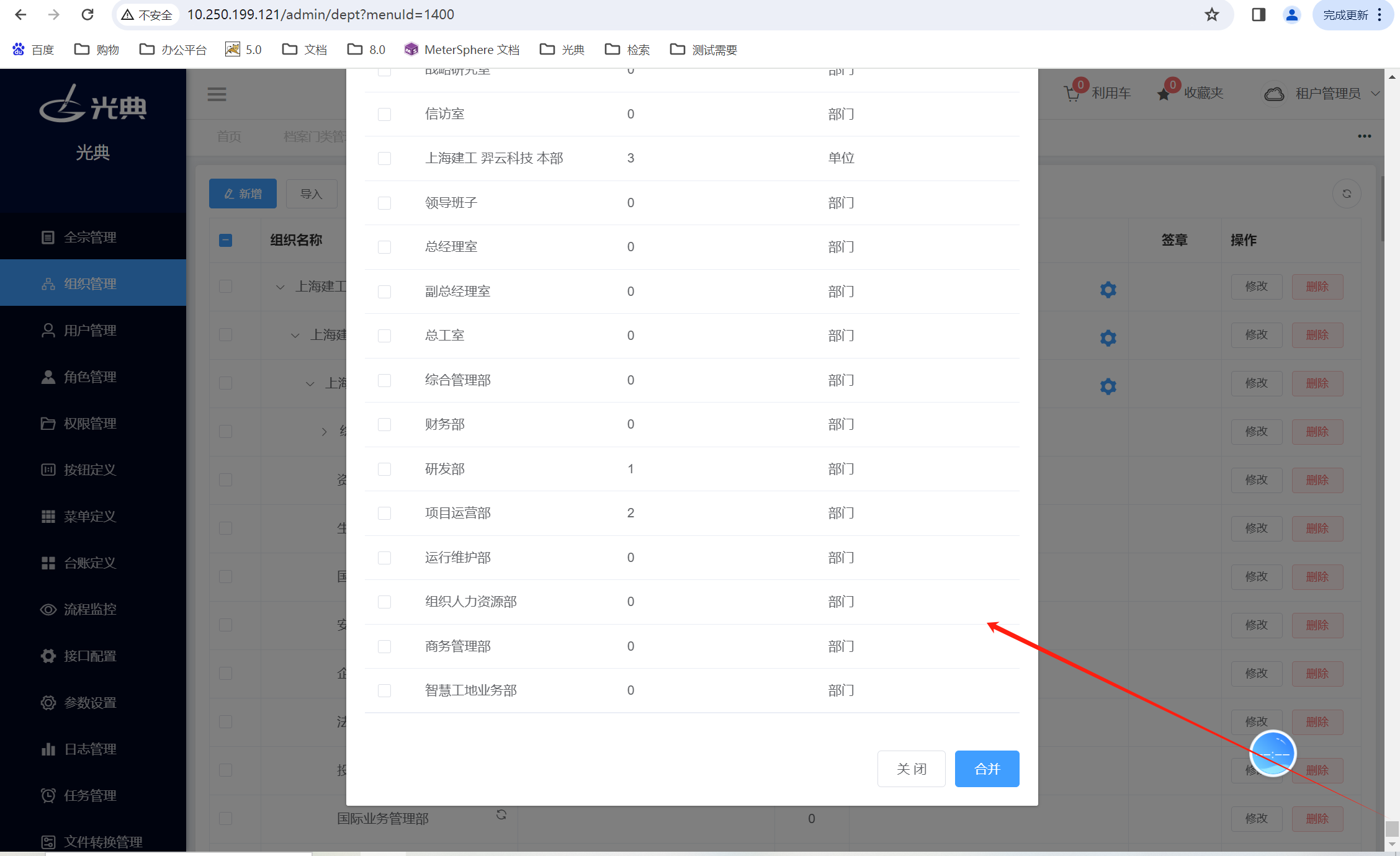Viewport: 1400px width, 856px height.
Task: Open 任务管理 sidebar item
Action: (93, 795)
